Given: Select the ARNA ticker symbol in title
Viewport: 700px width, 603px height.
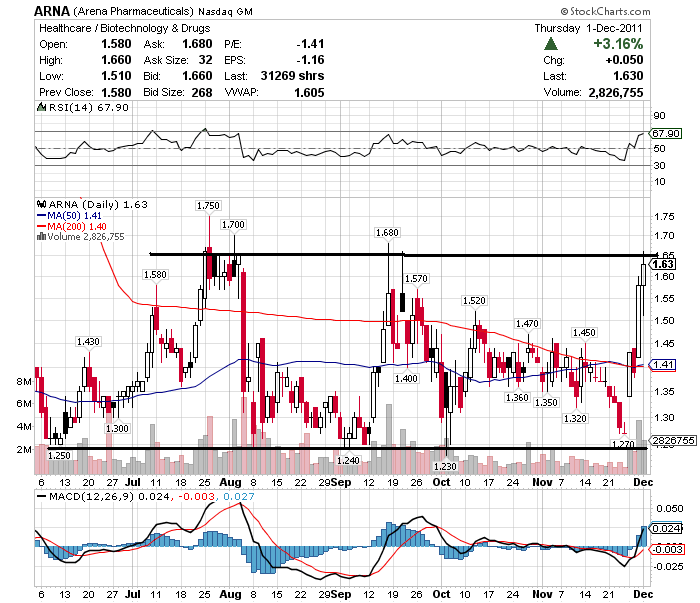Looking at the screenshot, I should [52, 11].
